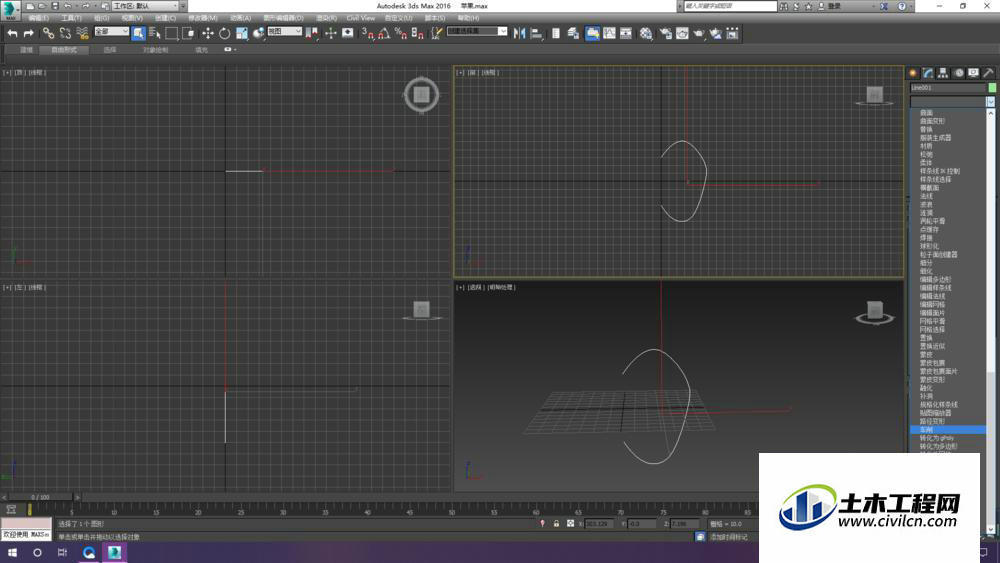Click the Windows Start button
The height and width of the screenshot is (563, 1000).
[12, 552]
